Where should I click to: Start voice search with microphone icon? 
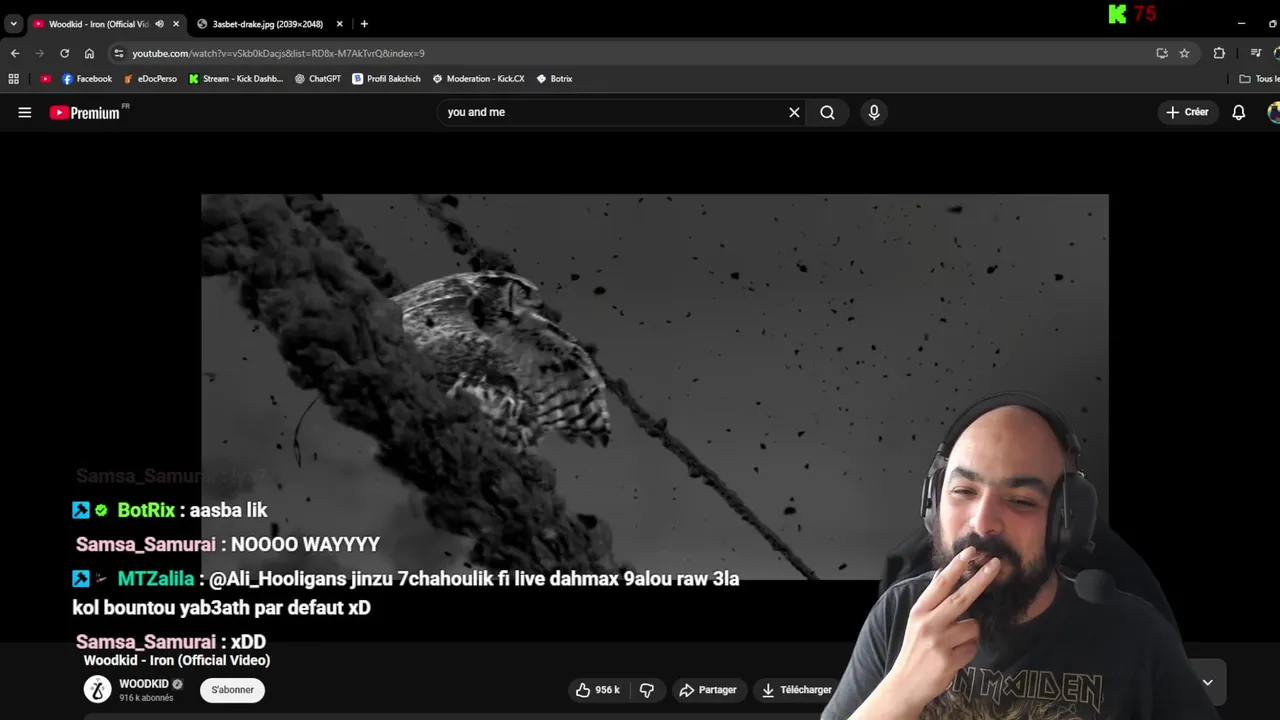click(874, 112)
